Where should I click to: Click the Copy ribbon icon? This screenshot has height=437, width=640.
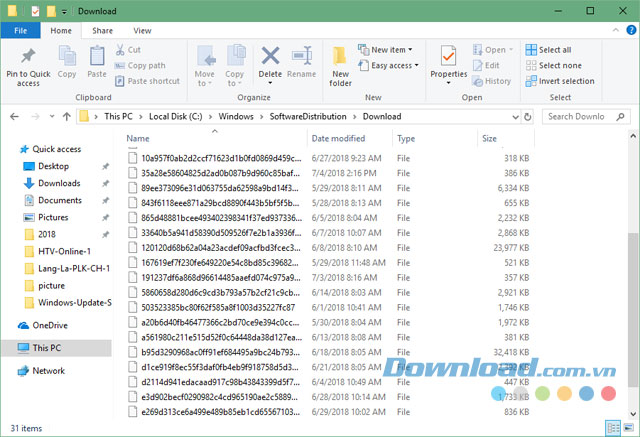pos(67,56)
